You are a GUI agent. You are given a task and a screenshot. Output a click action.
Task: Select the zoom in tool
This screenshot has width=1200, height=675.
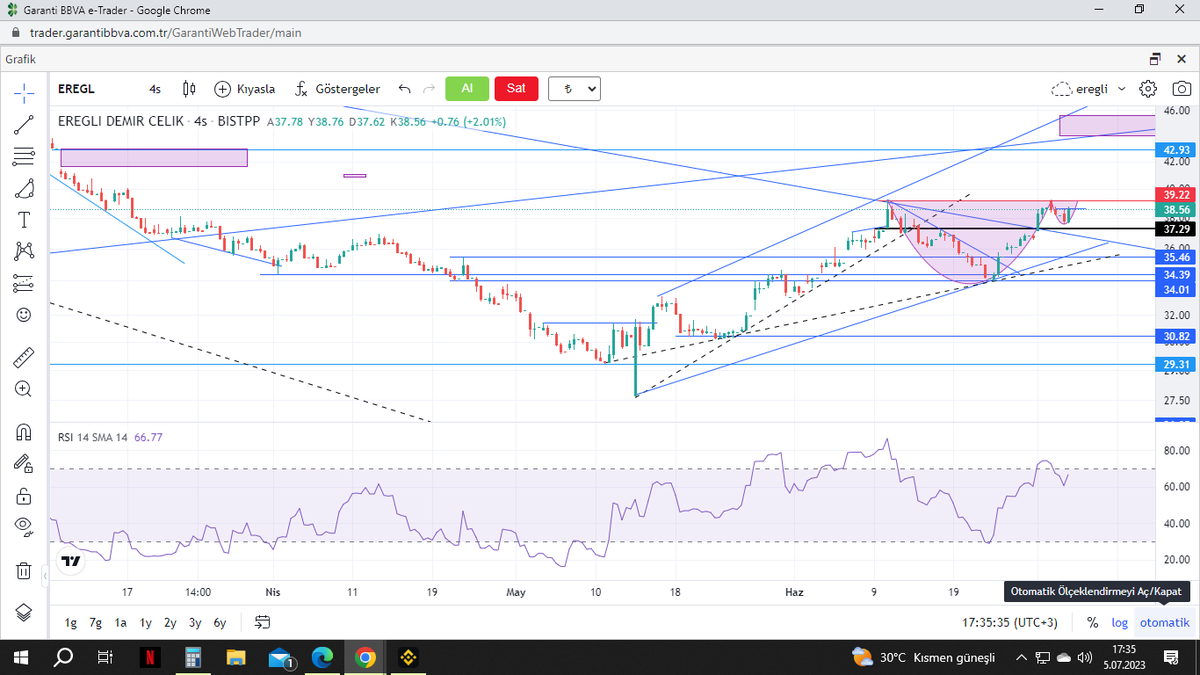pos(24,389)
